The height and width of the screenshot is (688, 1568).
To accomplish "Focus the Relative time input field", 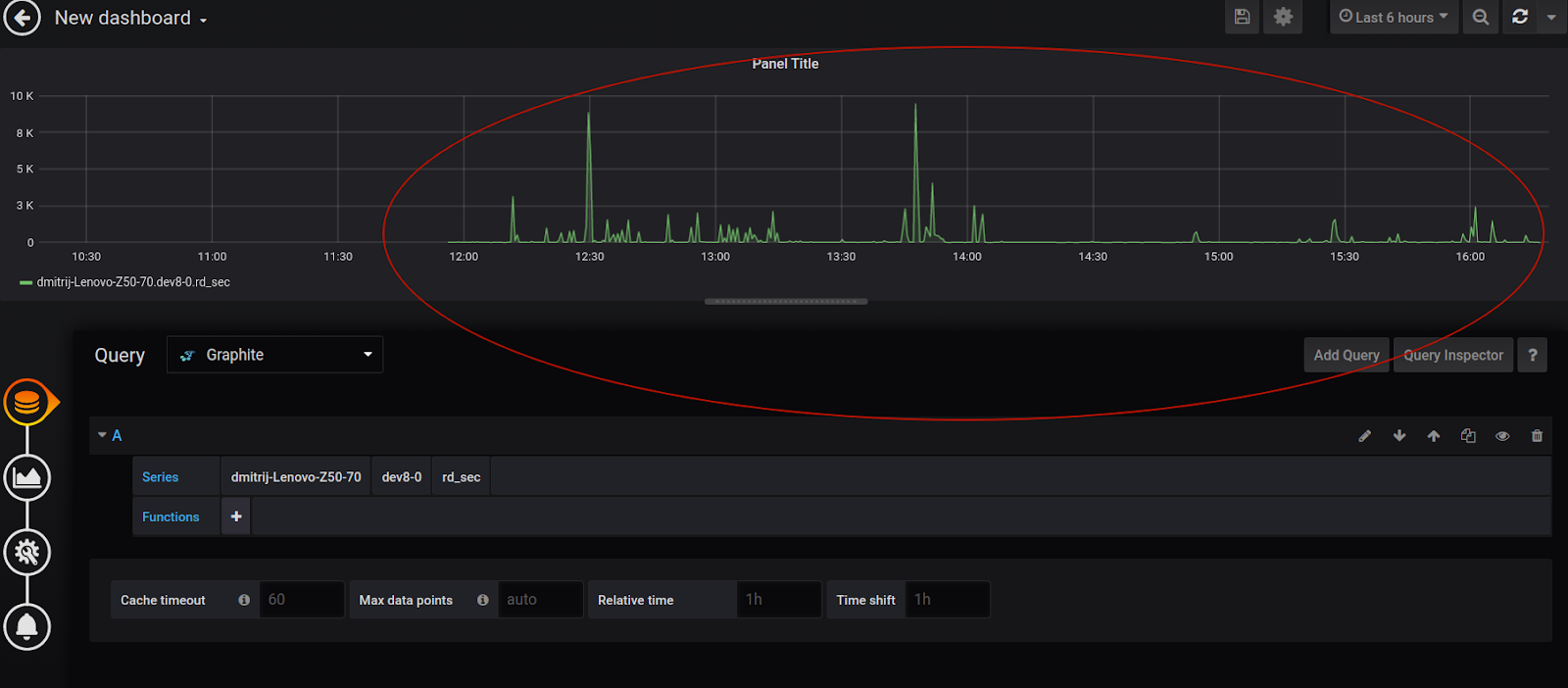I will pyautogui.click(x=779, y=600).
